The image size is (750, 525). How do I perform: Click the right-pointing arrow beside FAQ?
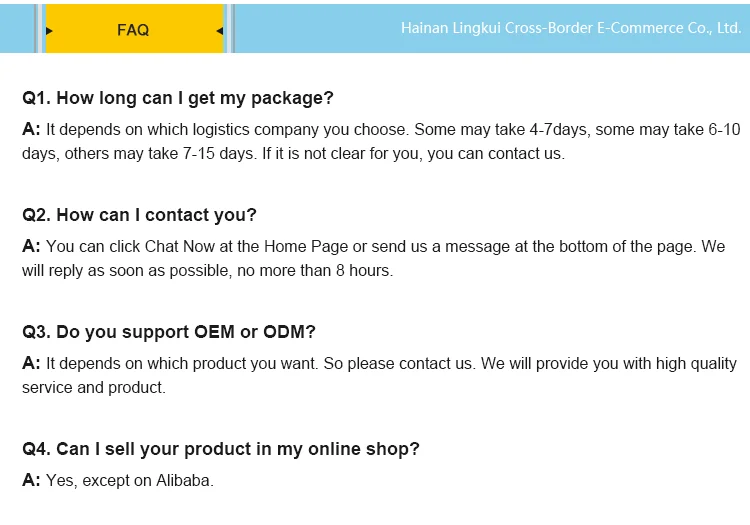click(x=49, y=30)
